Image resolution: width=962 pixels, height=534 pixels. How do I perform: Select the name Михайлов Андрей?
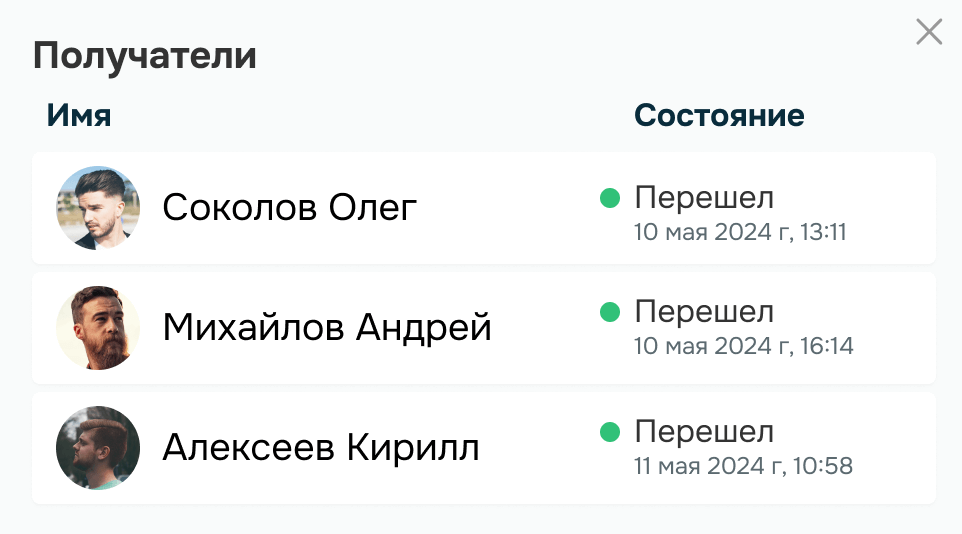point(327,328)
